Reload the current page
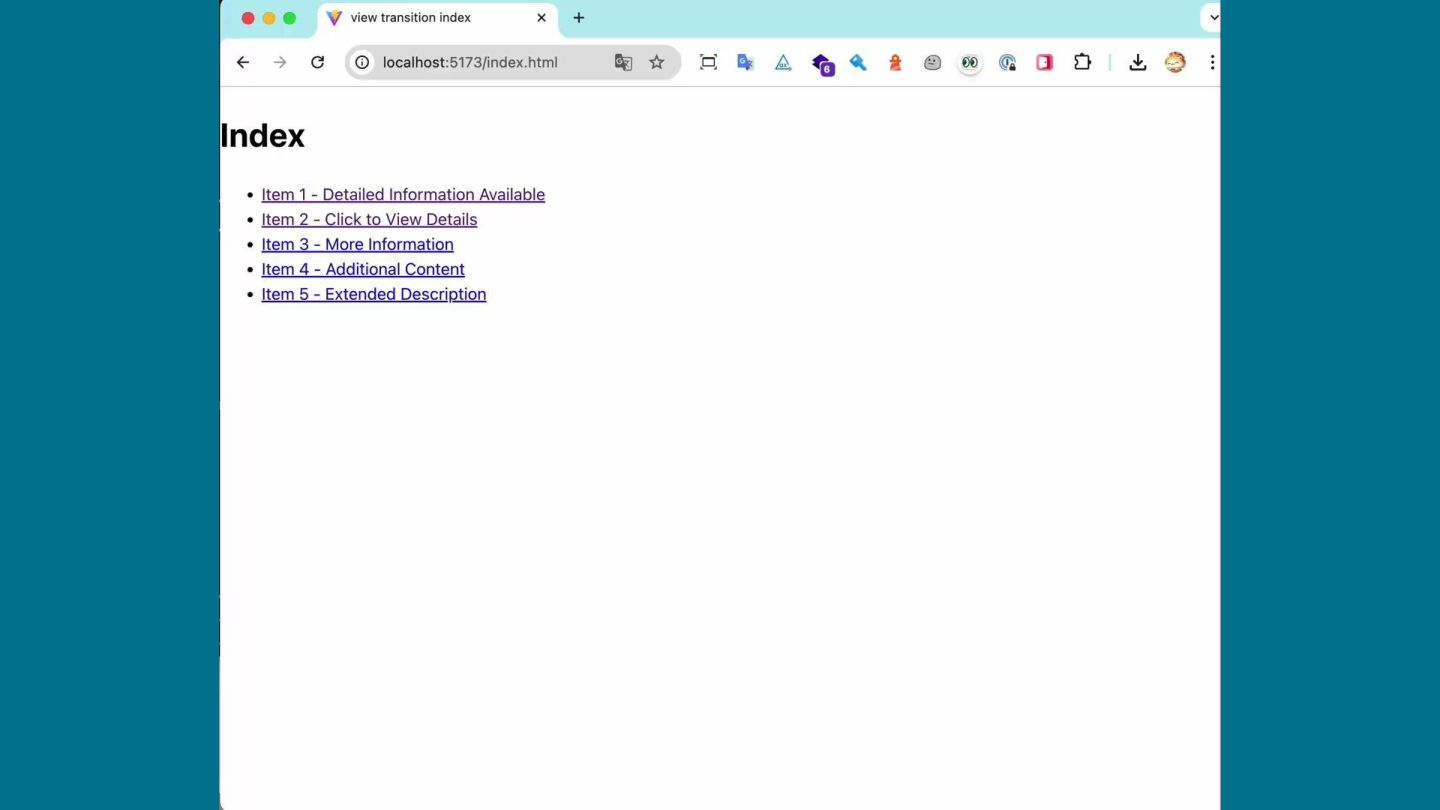Image resolution: width=1440 pixels, height=810 pixels. (x=317, y=62)
